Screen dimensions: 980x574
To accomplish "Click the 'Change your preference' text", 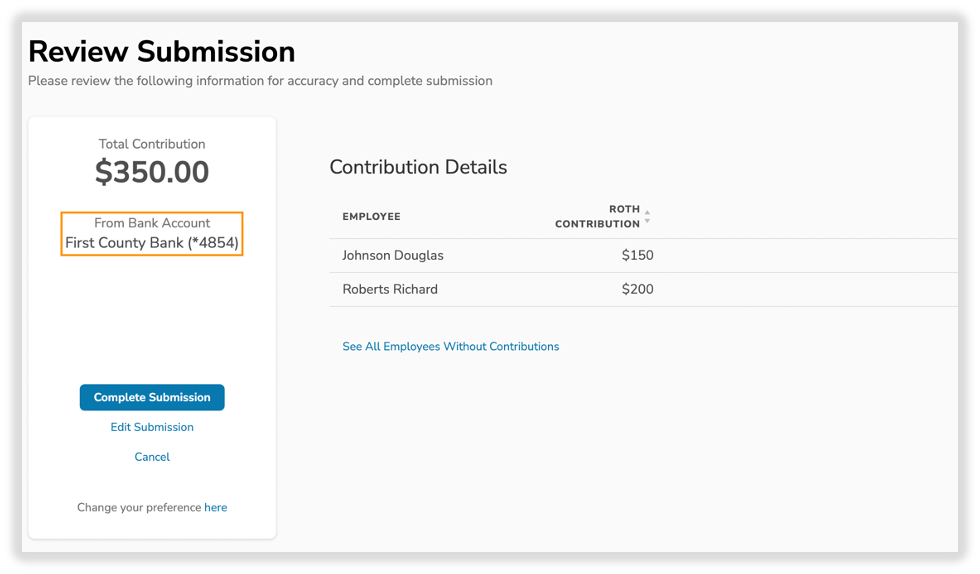I will [139, 508].
